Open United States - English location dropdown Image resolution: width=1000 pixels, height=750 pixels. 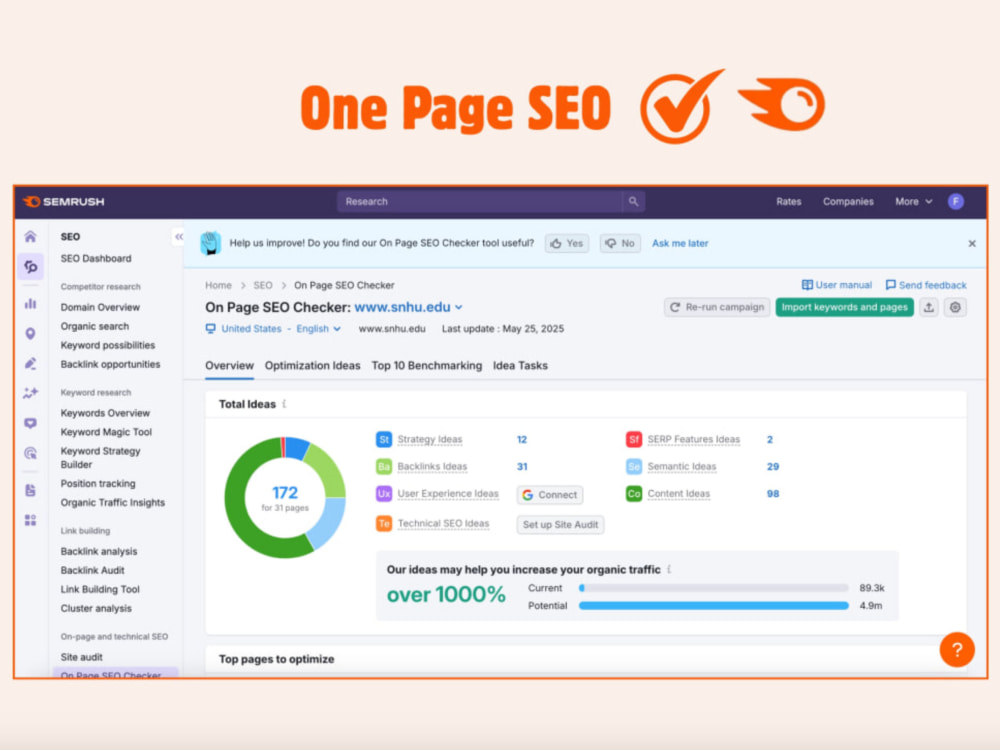coord(274,329)
